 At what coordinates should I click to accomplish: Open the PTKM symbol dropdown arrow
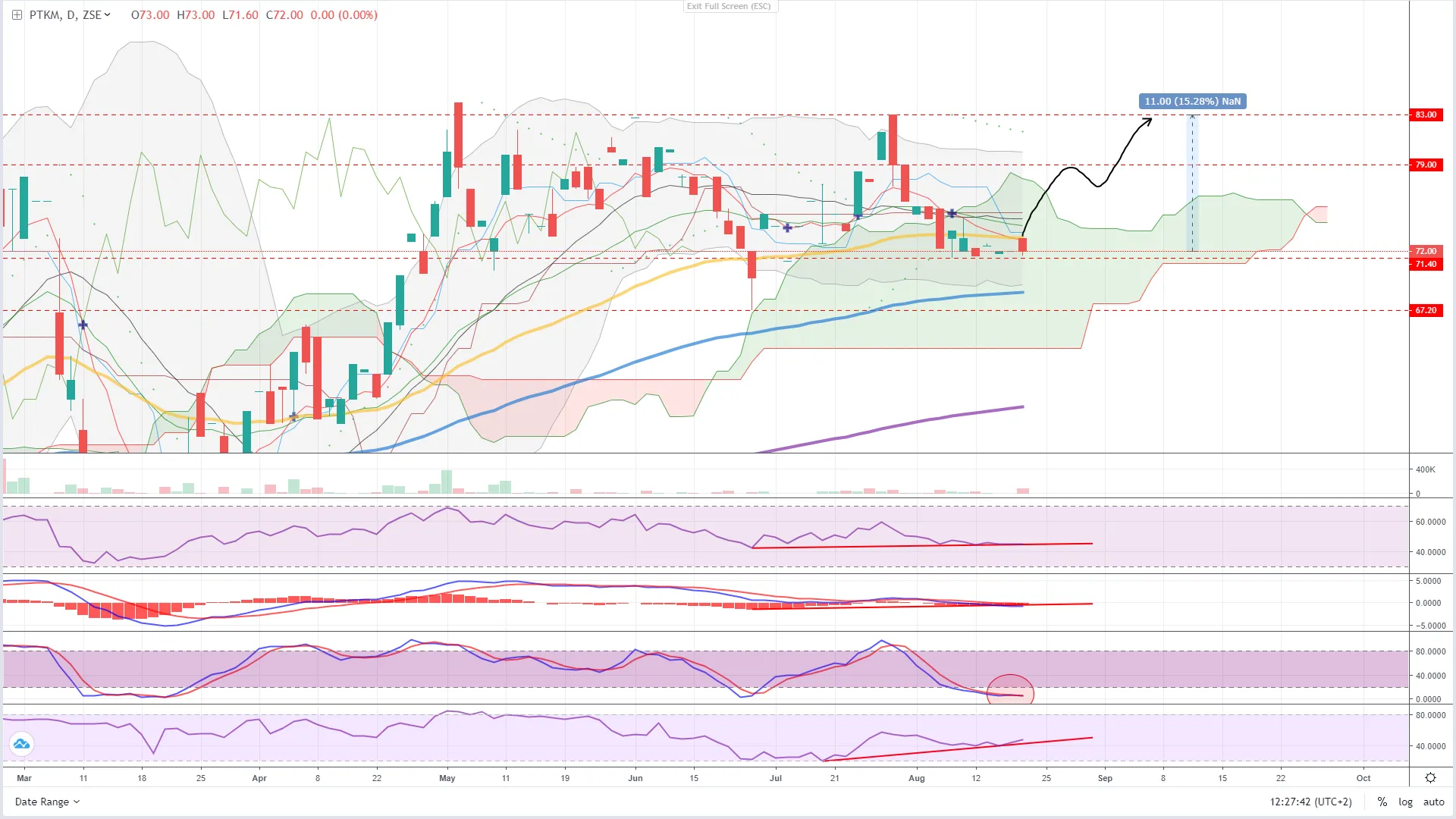[108, 15]
